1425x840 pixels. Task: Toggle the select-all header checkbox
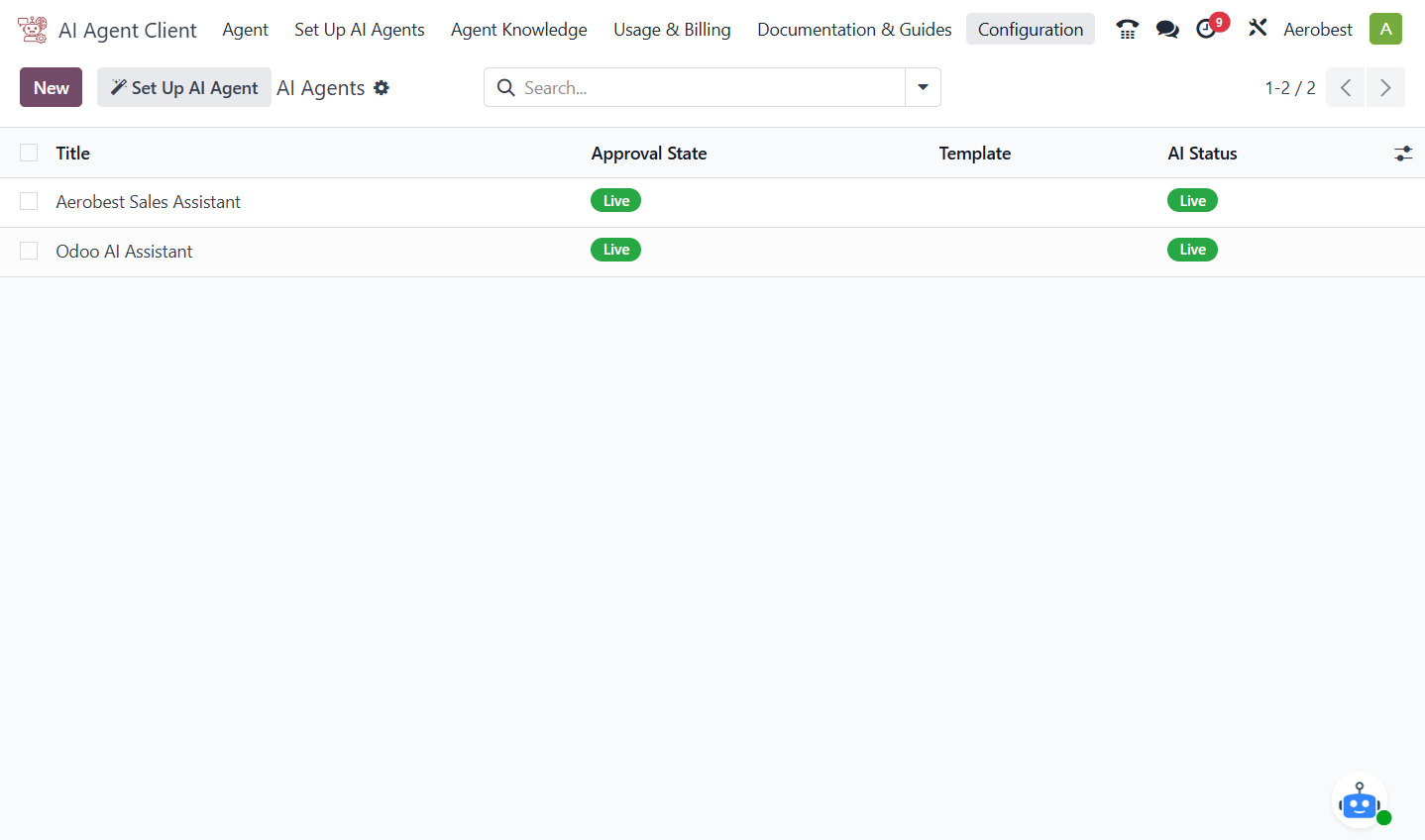pyautogui.click(x=29, y=153)
